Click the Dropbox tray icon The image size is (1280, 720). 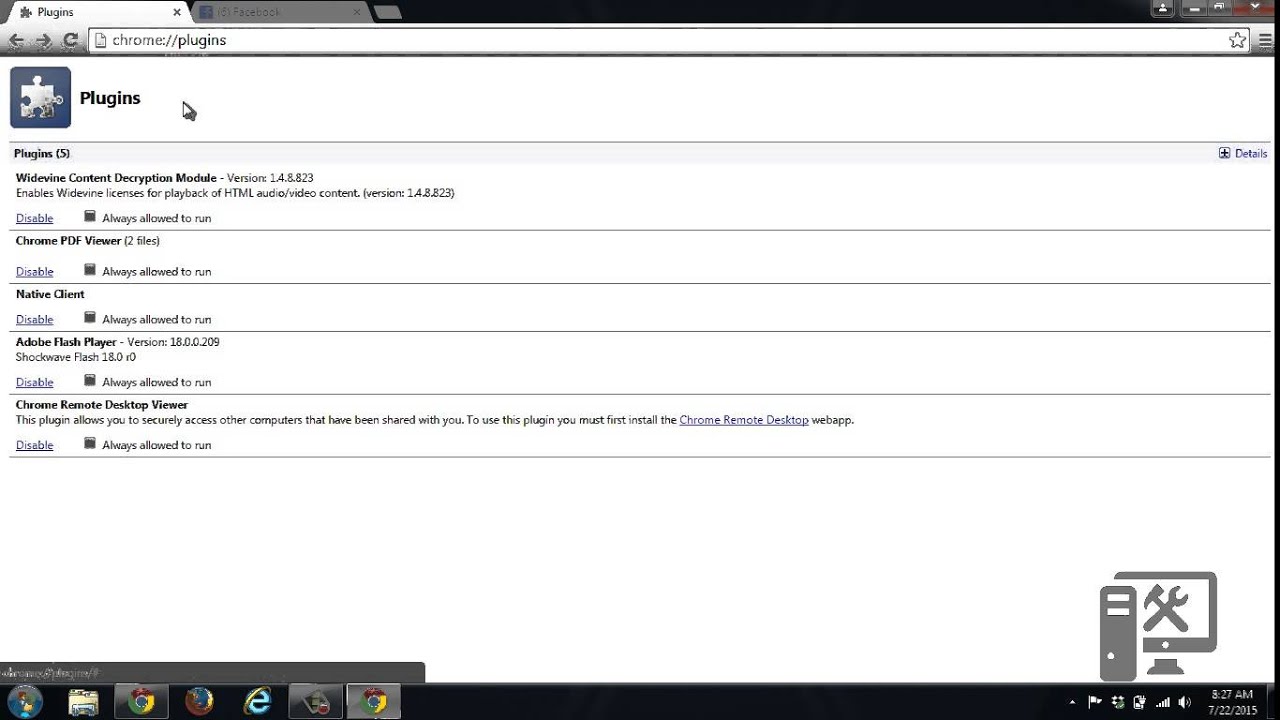(x=1118, y=702)
